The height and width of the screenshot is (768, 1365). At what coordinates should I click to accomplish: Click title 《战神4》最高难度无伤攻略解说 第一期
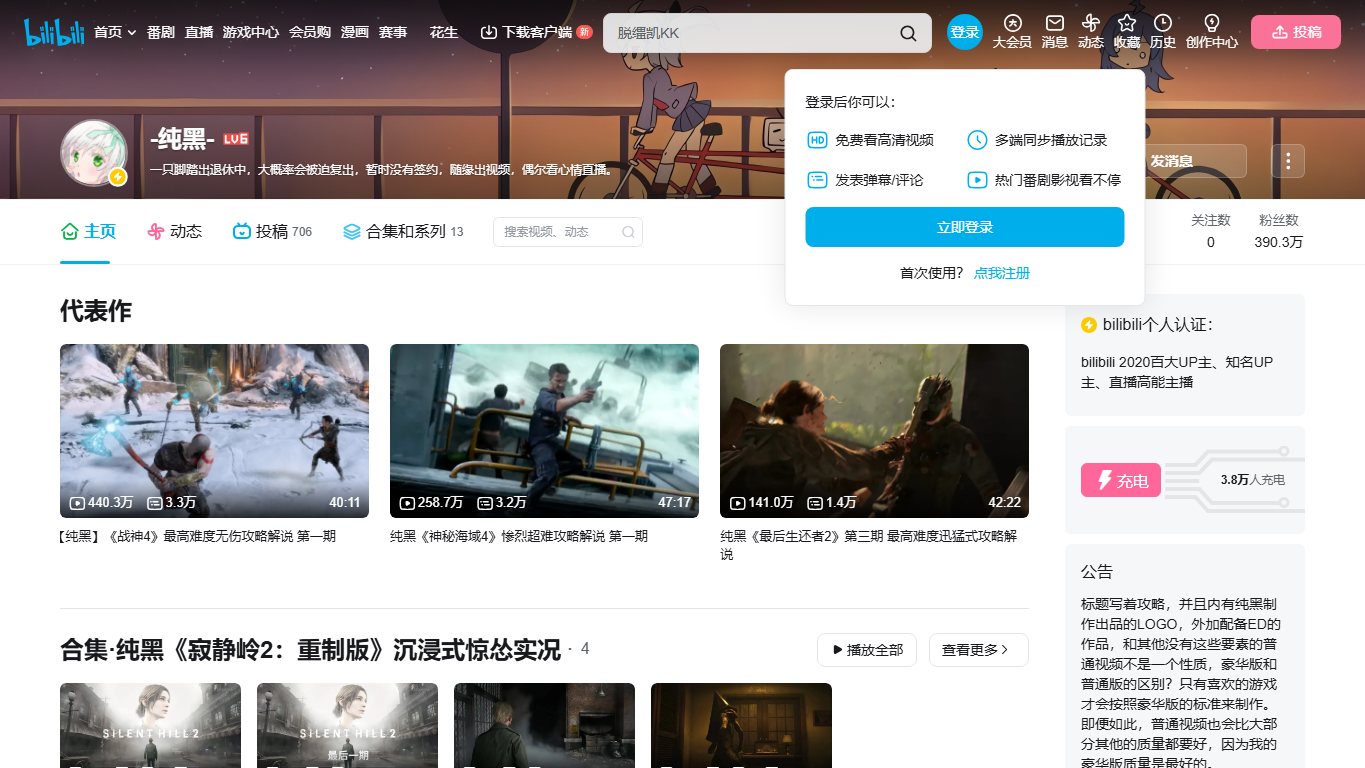click(x=198, y=536)
